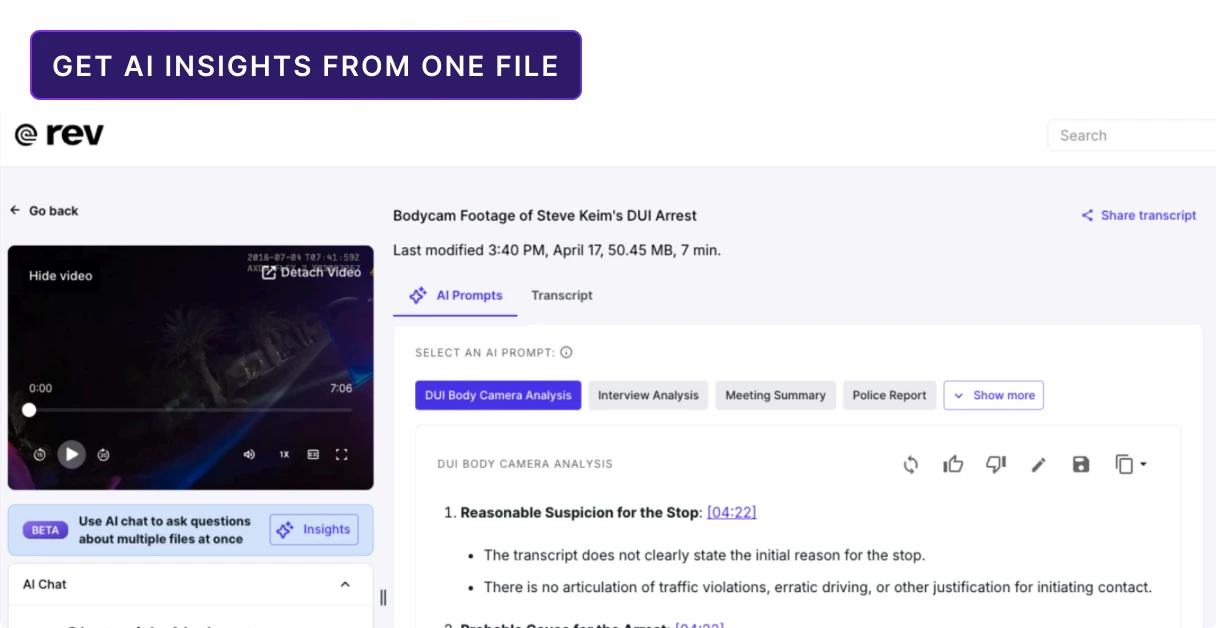Click Bodycam Footage of Steve Keim's title
Image resolution: width=1216 pixels, height=628 pixels.
pos(545,215)
